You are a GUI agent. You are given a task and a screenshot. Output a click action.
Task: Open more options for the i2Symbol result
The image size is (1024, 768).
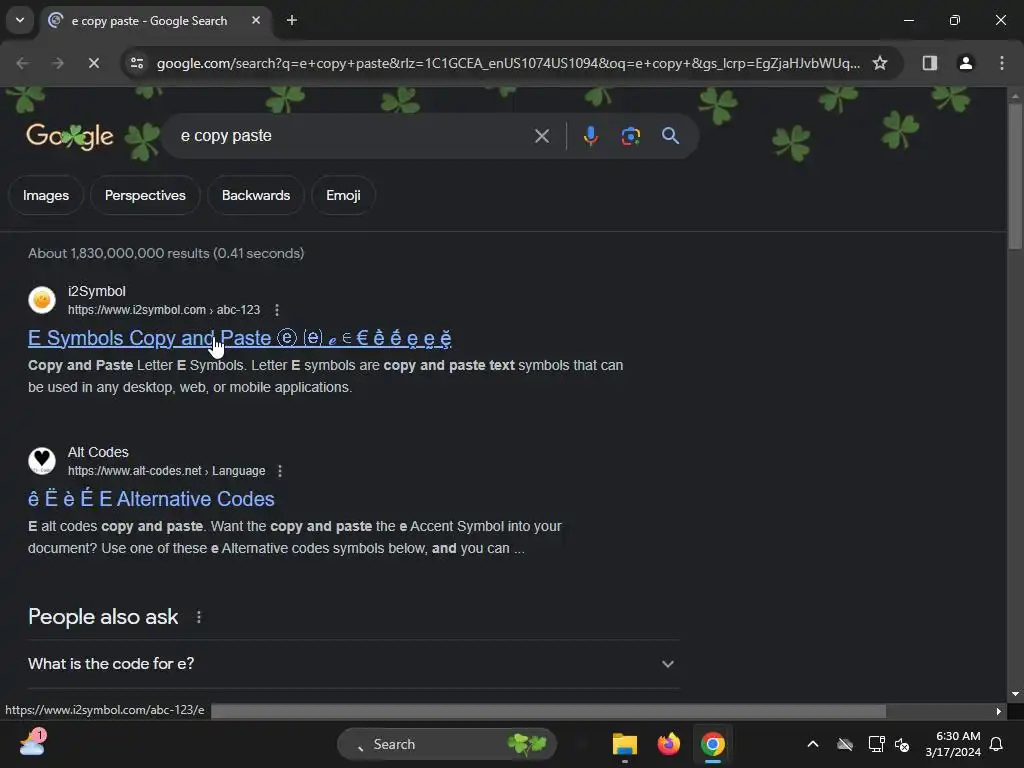[x=277, y=310]
